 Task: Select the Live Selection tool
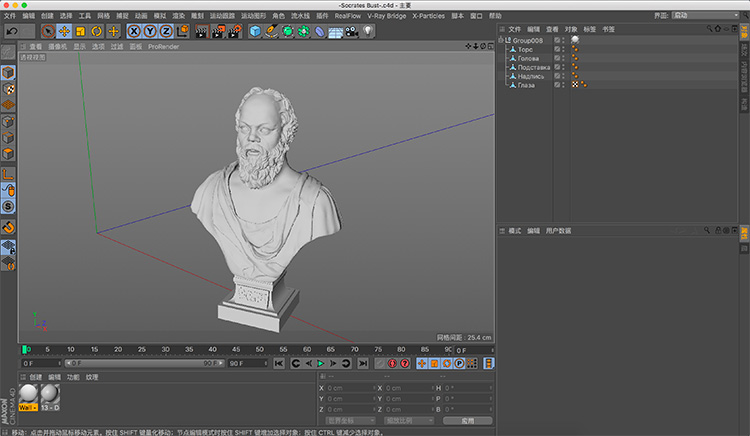48,32
